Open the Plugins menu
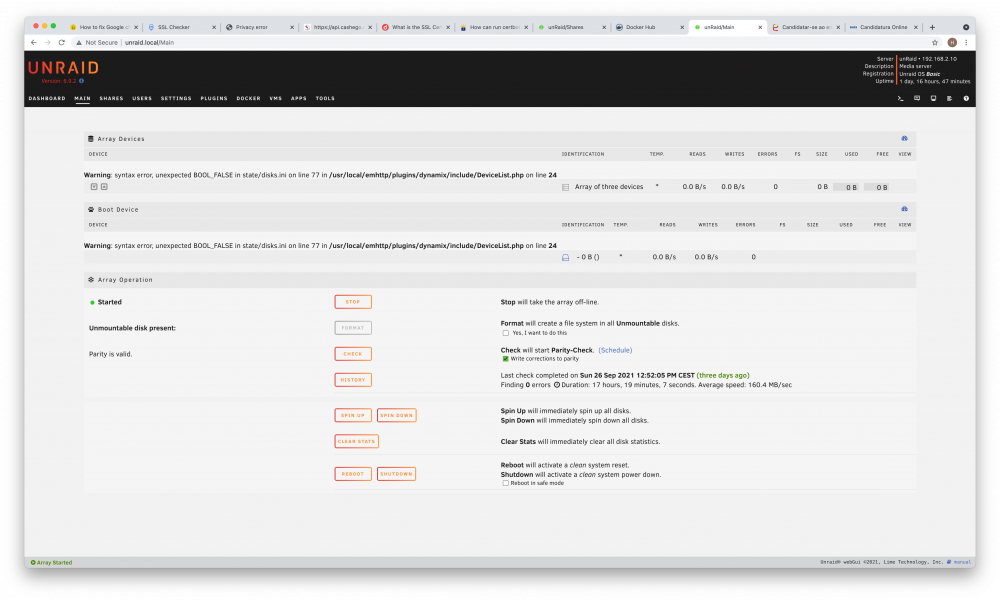 tap(214, 98)
